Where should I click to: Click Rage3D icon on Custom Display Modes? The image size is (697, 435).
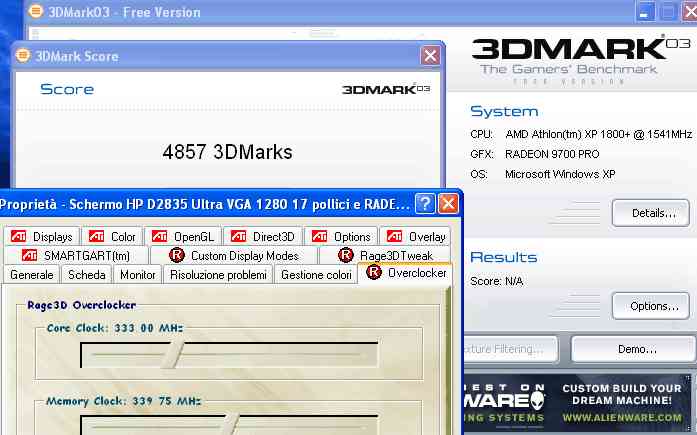coord(177,255)
